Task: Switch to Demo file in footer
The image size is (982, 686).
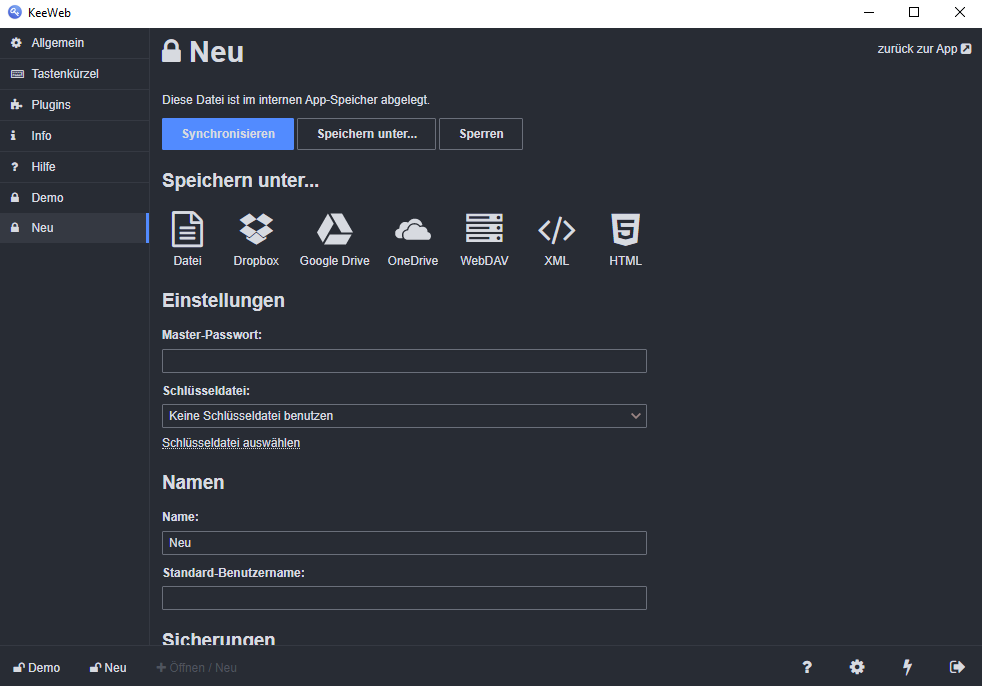Action: point(37,668)
